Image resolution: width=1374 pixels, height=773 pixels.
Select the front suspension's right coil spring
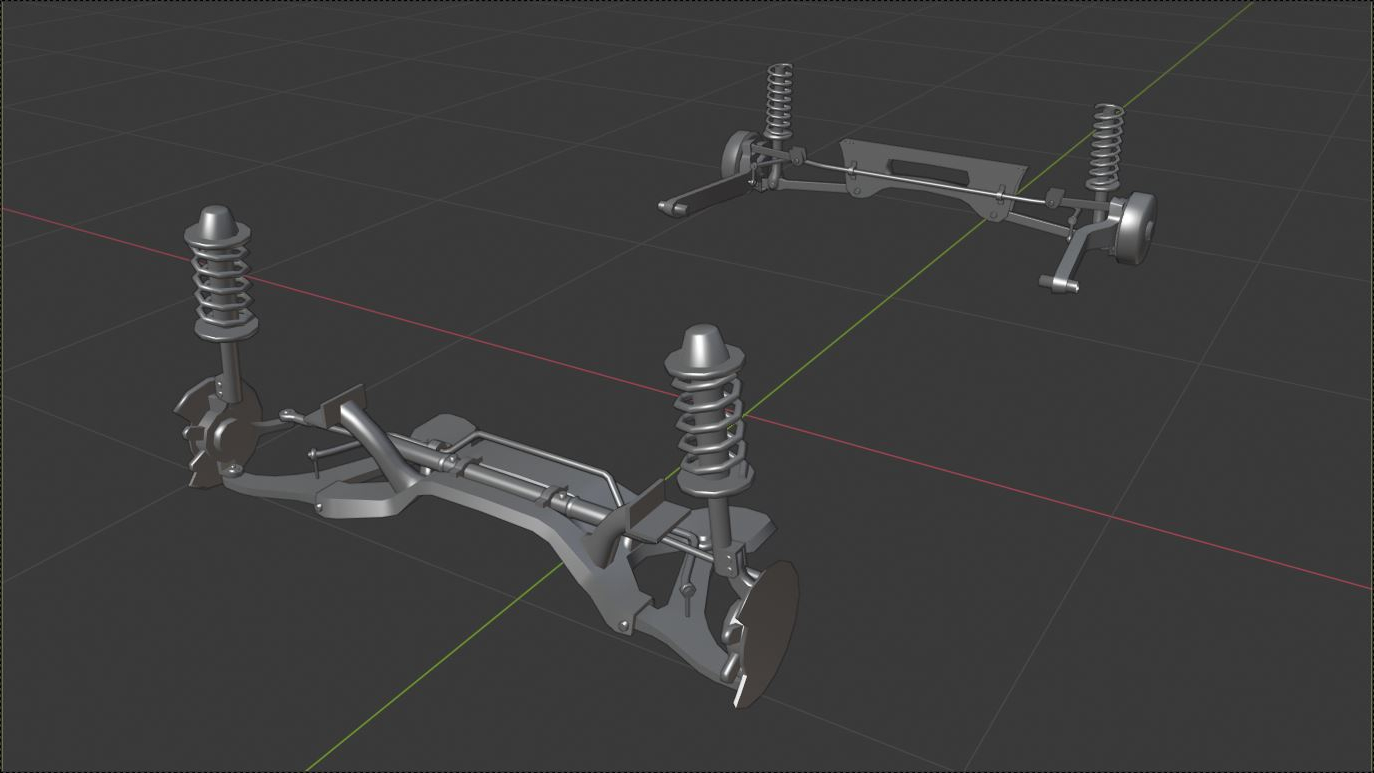click(709, 425)
